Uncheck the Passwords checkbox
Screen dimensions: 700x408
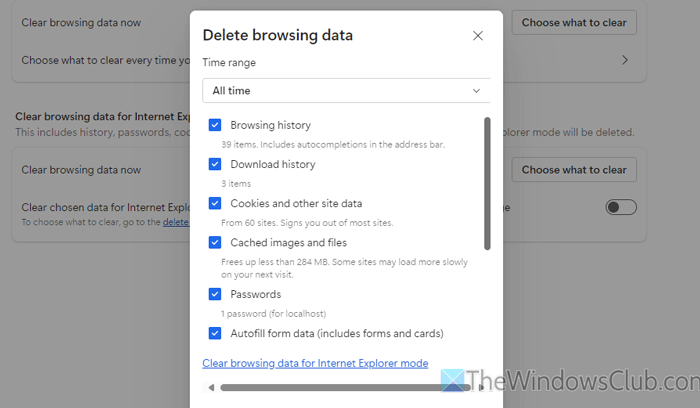(215, 295)
